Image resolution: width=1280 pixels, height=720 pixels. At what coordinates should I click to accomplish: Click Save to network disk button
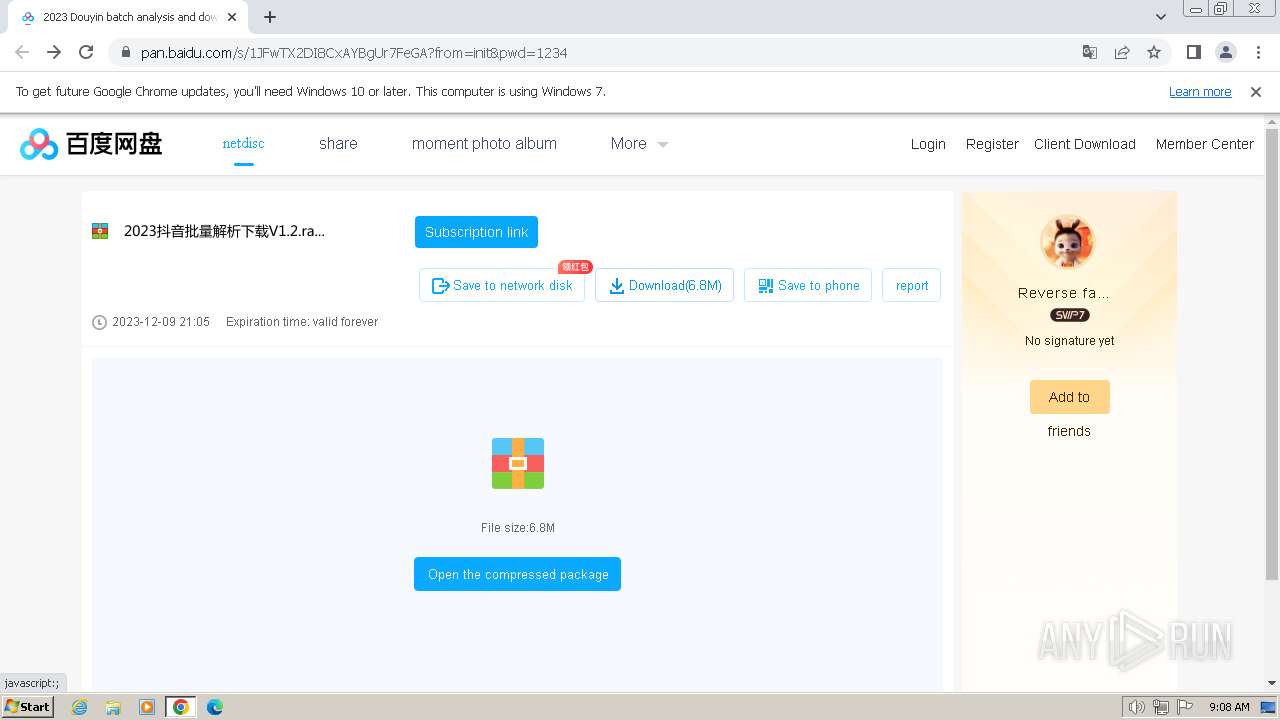[502, 285]
